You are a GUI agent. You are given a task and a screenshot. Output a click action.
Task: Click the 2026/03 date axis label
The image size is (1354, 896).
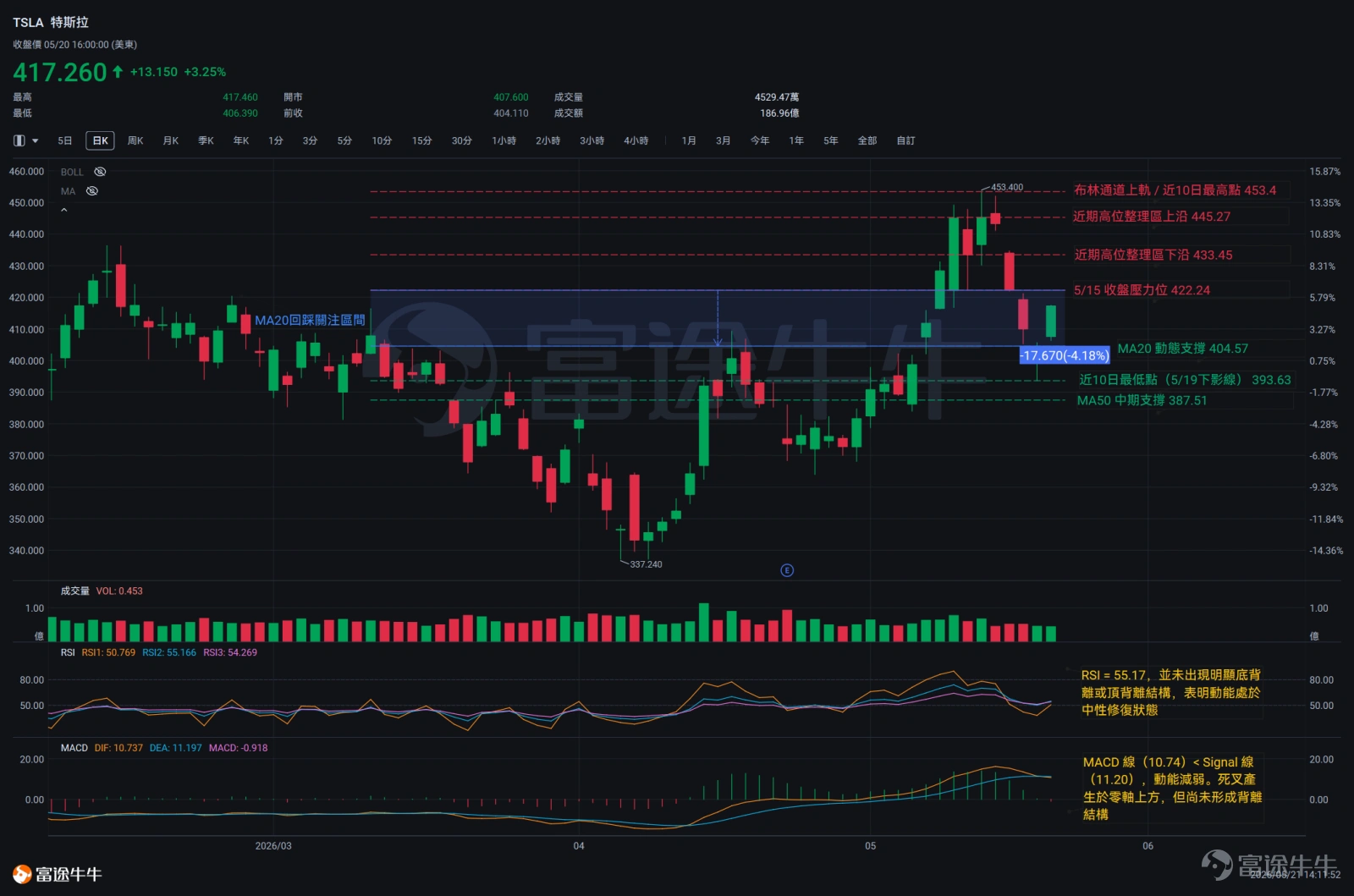tap(273, 846)
